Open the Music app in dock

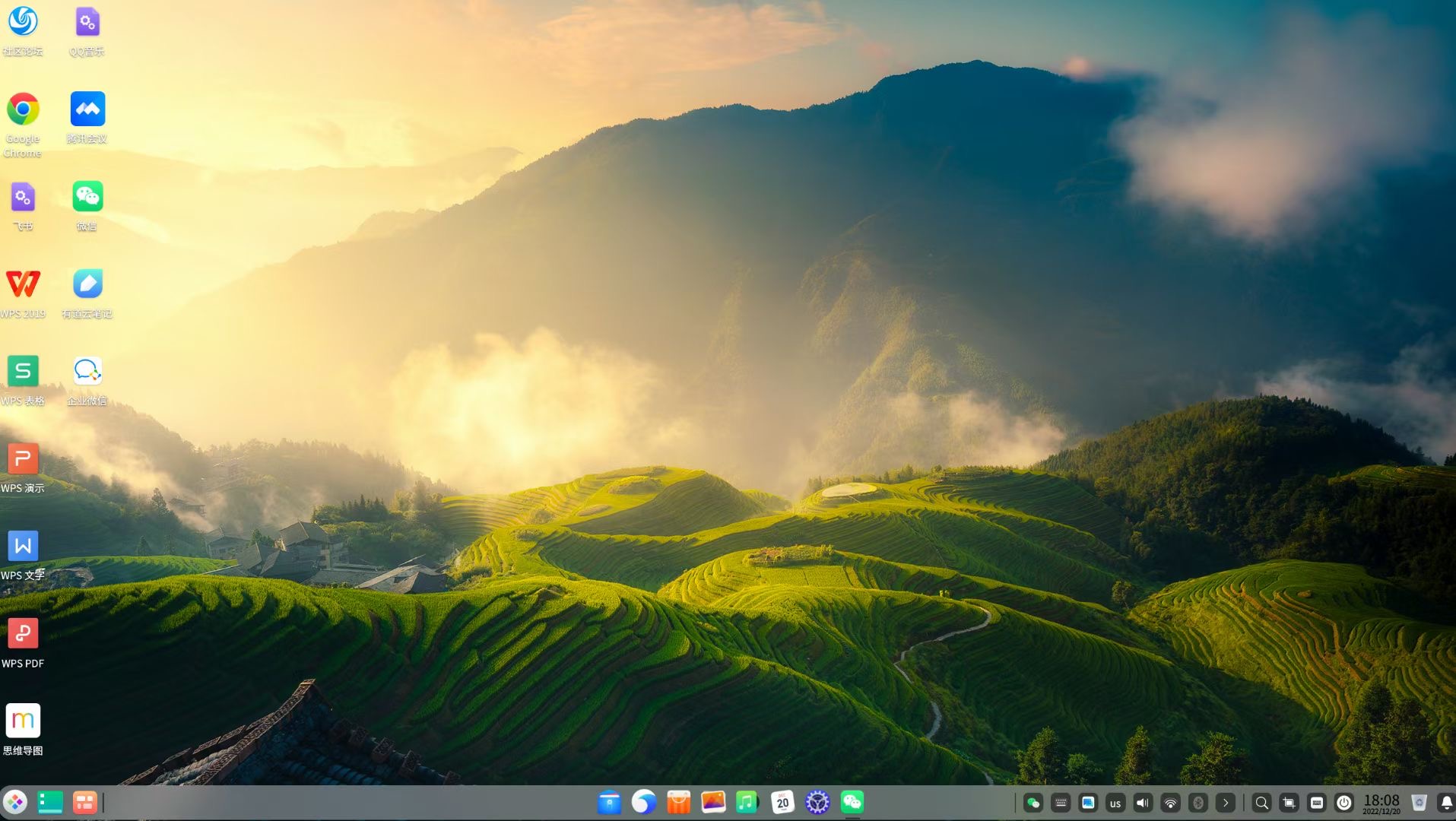tap(747, 802)
